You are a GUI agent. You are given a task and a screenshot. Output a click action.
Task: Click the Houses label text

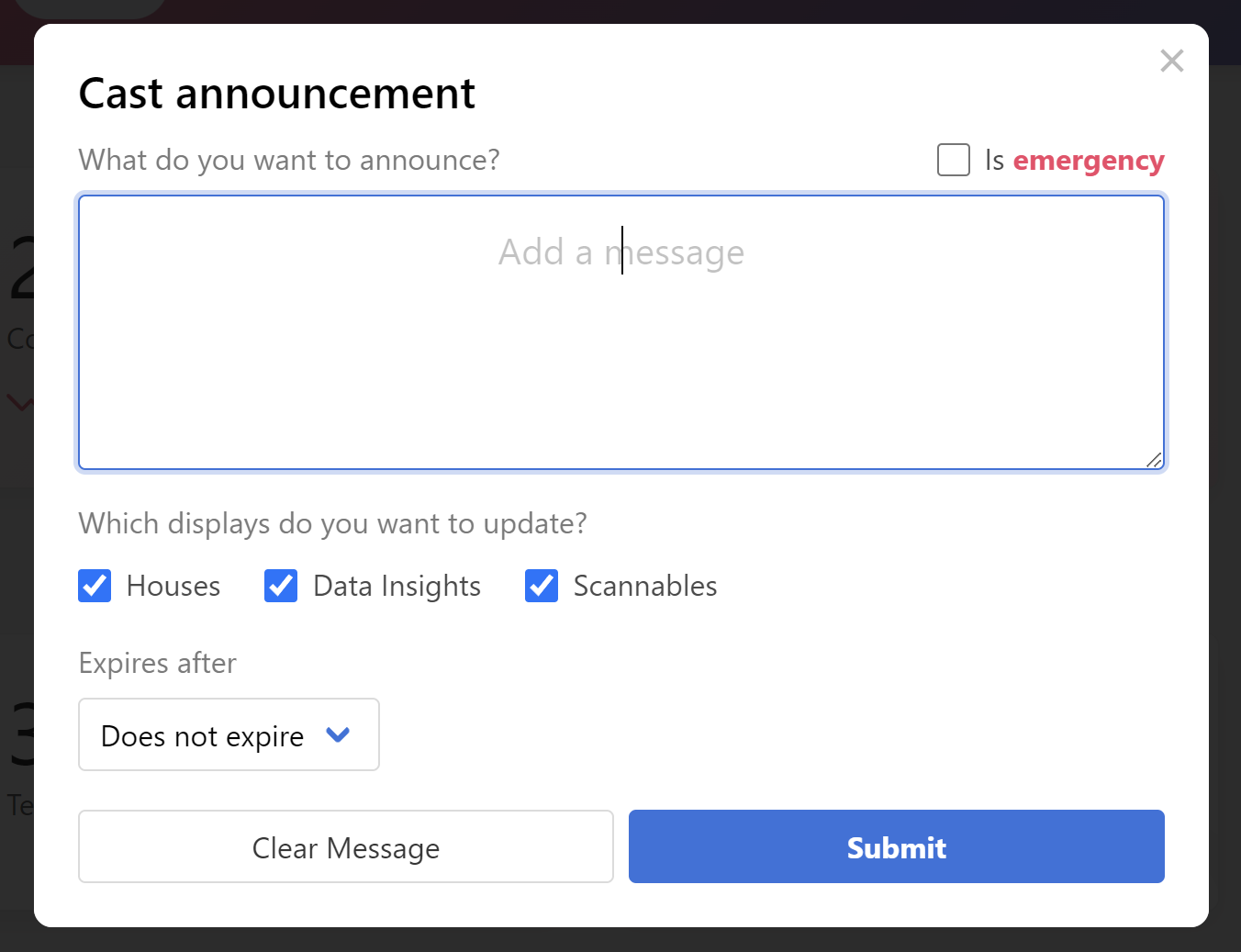[x=173, y=587]
